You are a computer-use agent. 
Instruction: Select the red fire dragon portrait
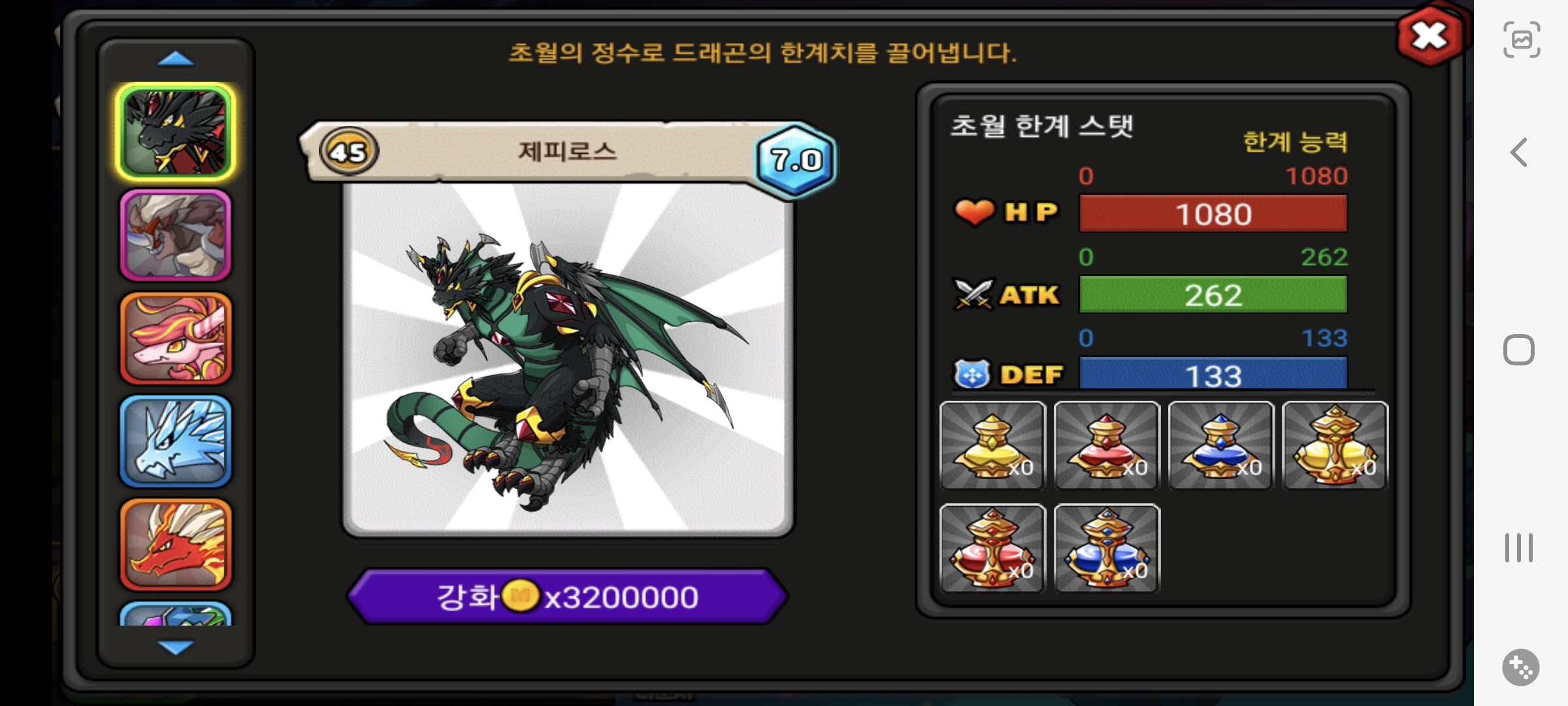click(175, 544)
